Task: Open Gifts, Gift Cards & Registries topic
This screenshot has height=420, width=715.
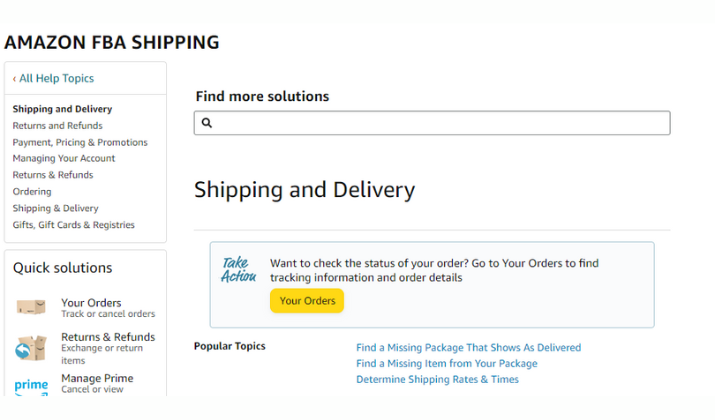Action: [73, 225]
